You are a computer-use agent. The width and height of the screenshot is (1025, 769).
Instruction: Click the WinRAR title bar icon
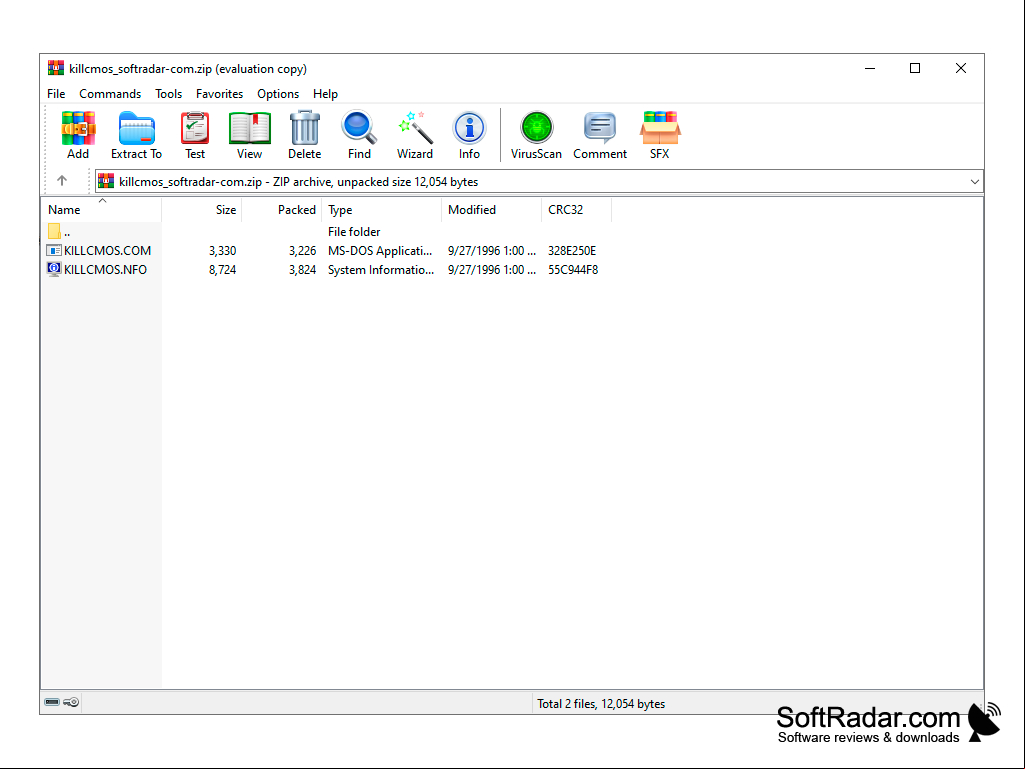56,68
